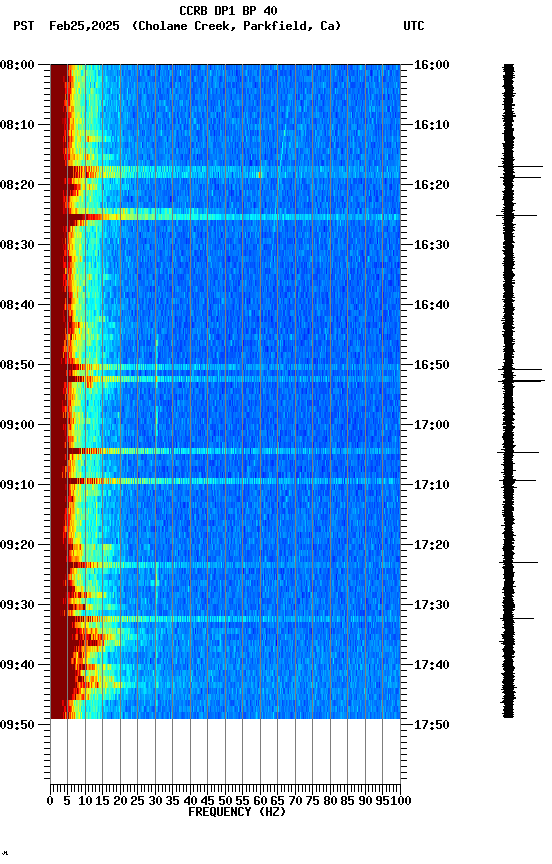Screen dimensions: 552x864
Task: Click the PST time label "08:10"
Action: coord(17,125)
